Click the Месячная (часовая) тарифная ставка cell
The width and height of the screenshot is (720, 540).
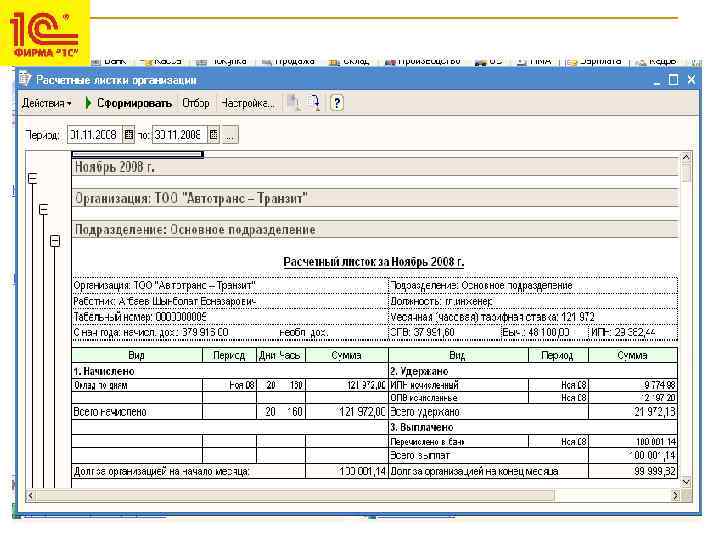click(533, 317)
